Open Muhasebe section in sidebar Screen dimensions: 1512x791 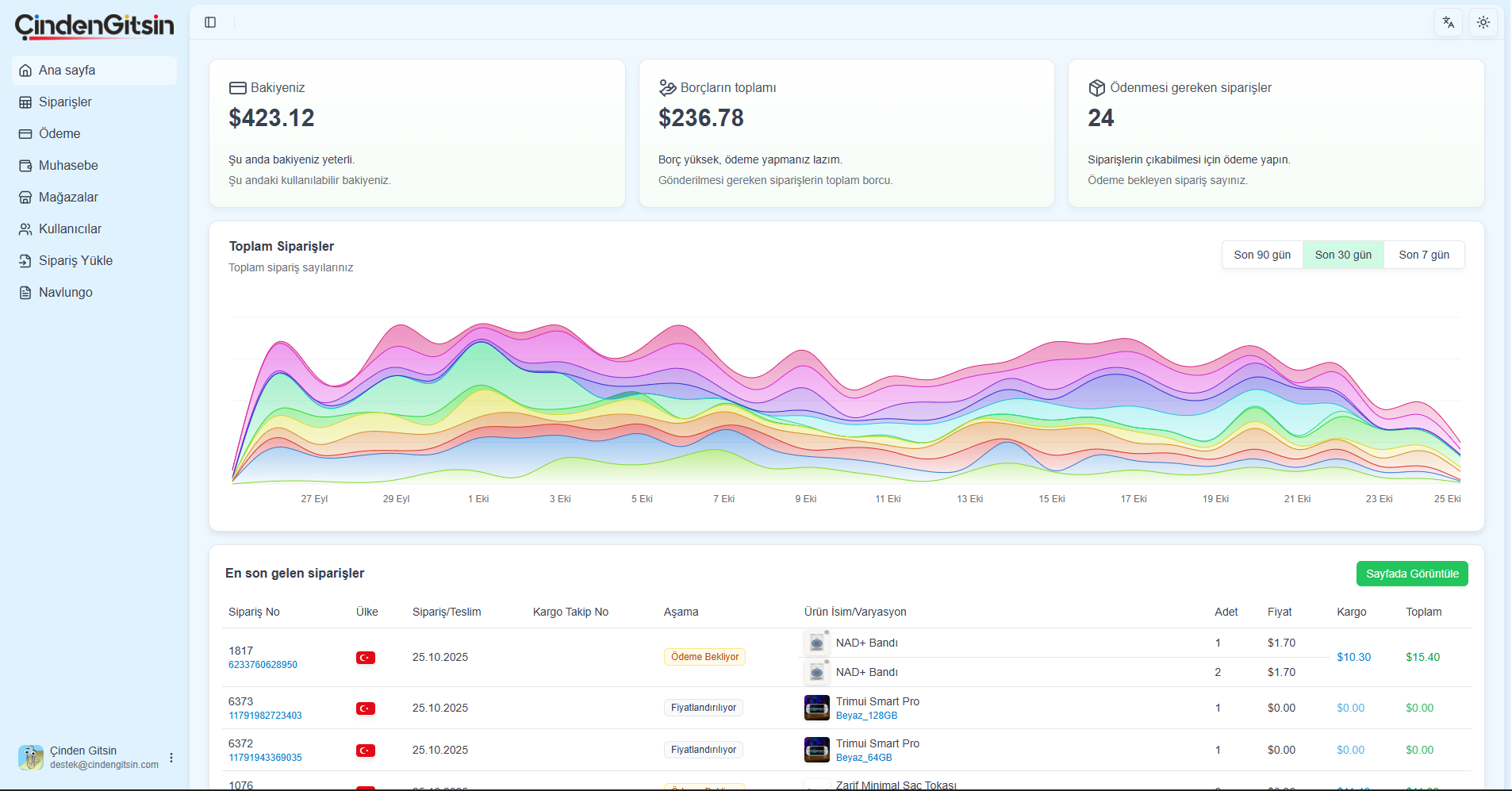(68, 166)
